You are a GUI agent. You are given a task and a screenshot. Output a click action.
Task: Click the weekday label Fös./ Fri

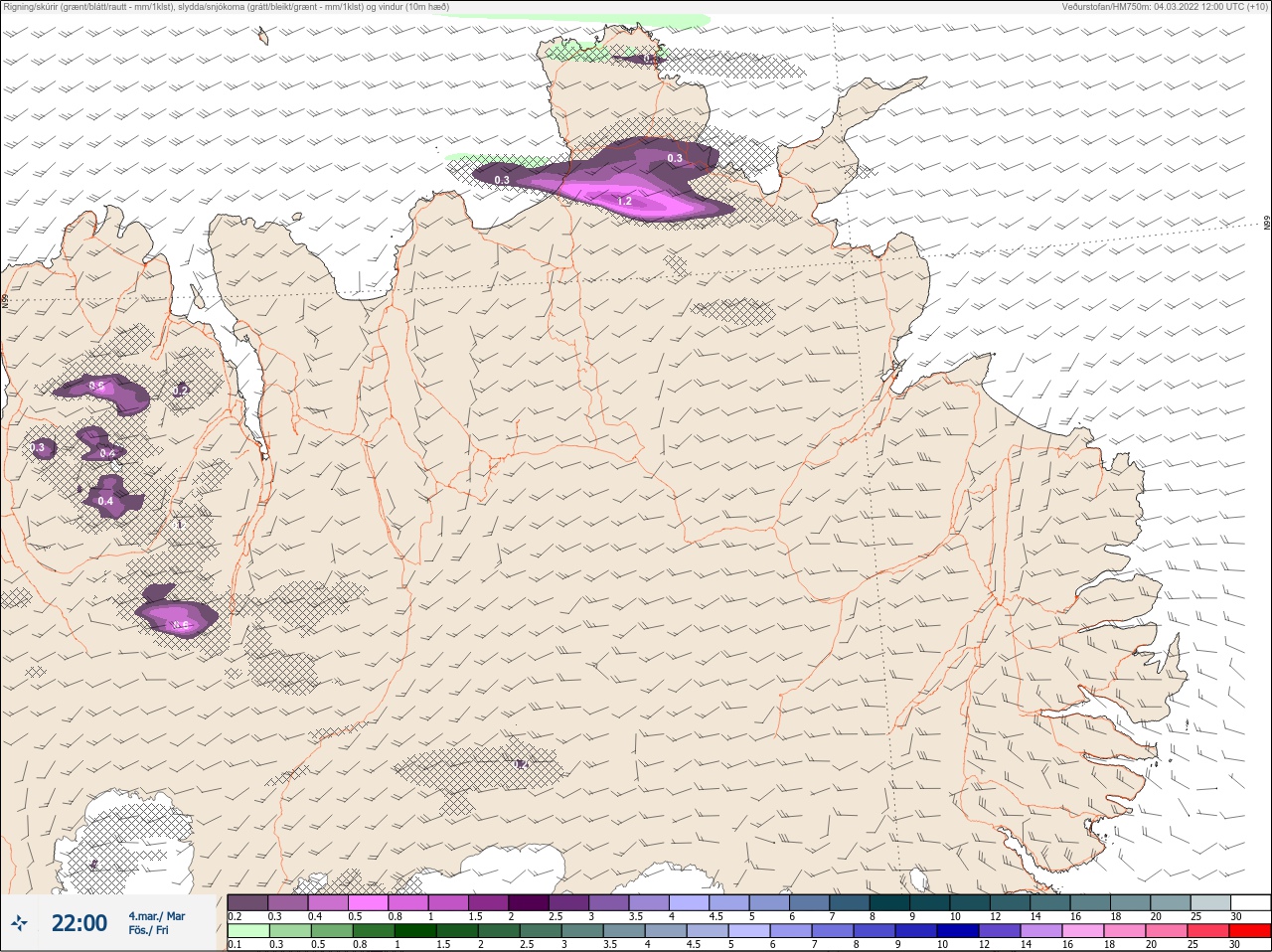click(x=148, y=931)
